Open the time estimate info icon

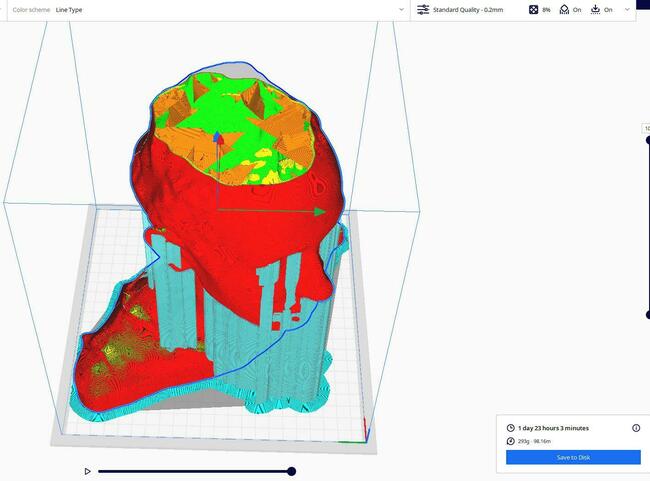click(x=636, y=428)
